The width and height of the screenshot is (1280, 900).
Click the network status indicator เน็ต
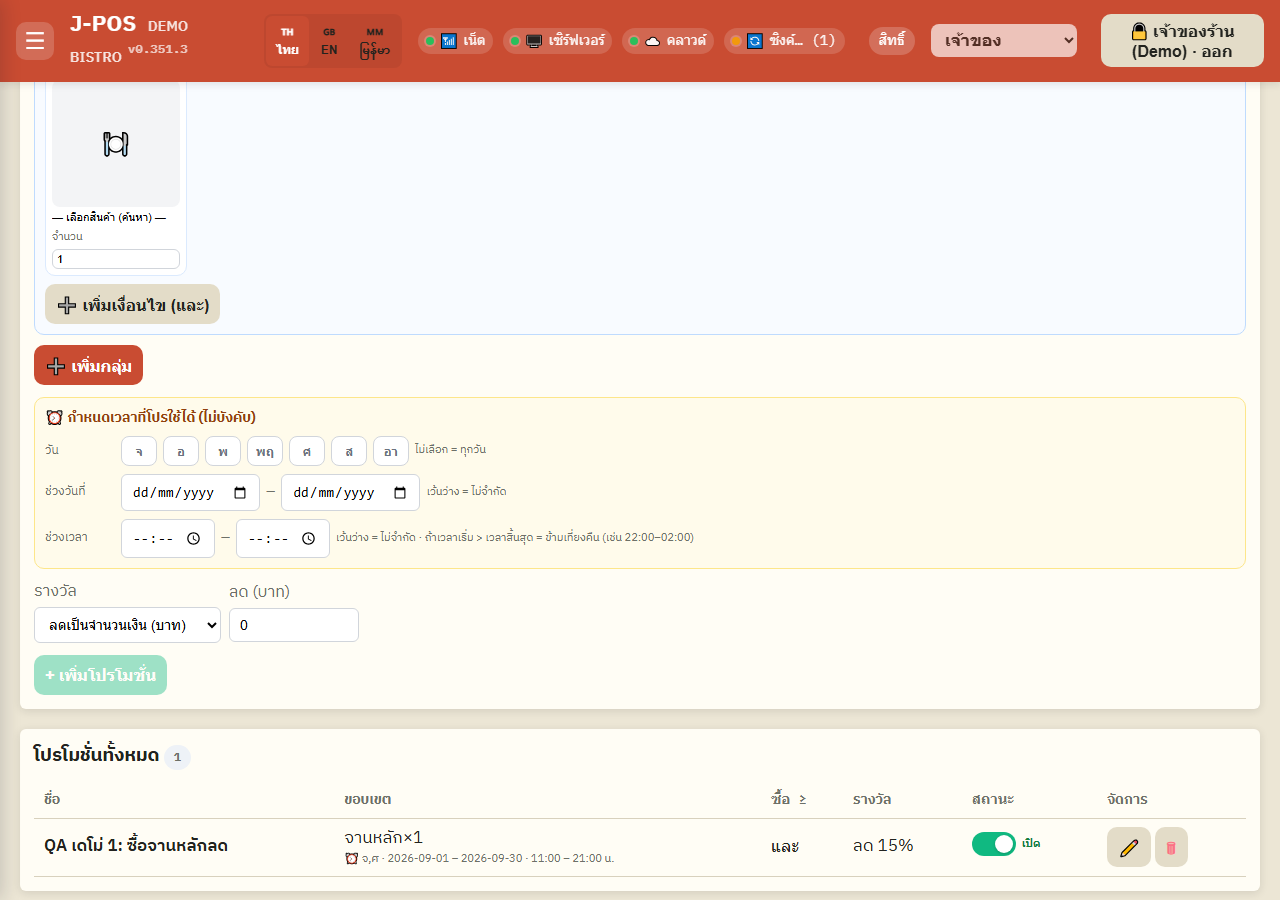(x=455, y=41)
